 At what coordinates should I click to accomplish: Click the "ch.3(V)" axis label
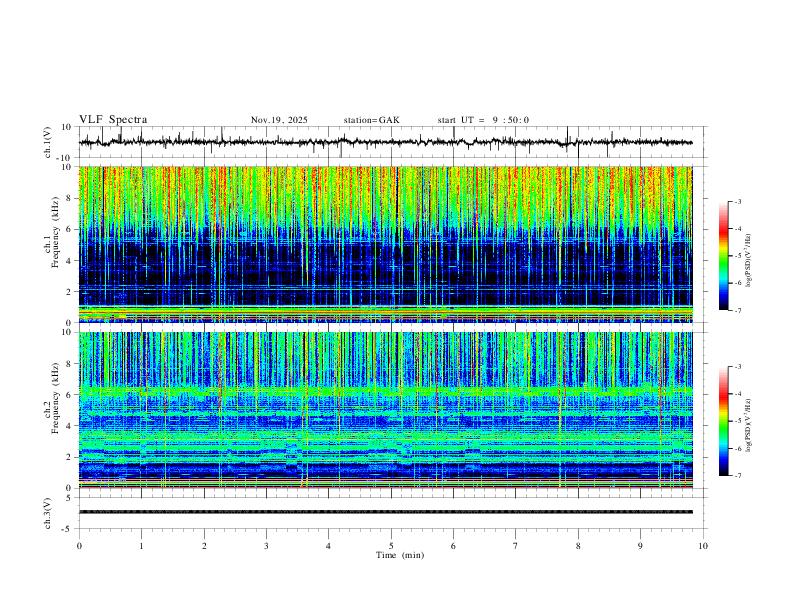coord(48,513)
